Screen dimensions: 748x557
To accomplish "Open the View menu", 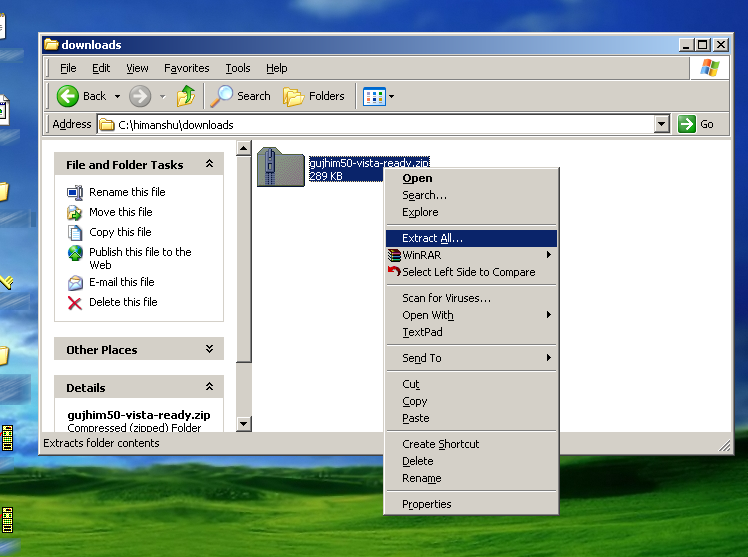I will click(137, 68).
